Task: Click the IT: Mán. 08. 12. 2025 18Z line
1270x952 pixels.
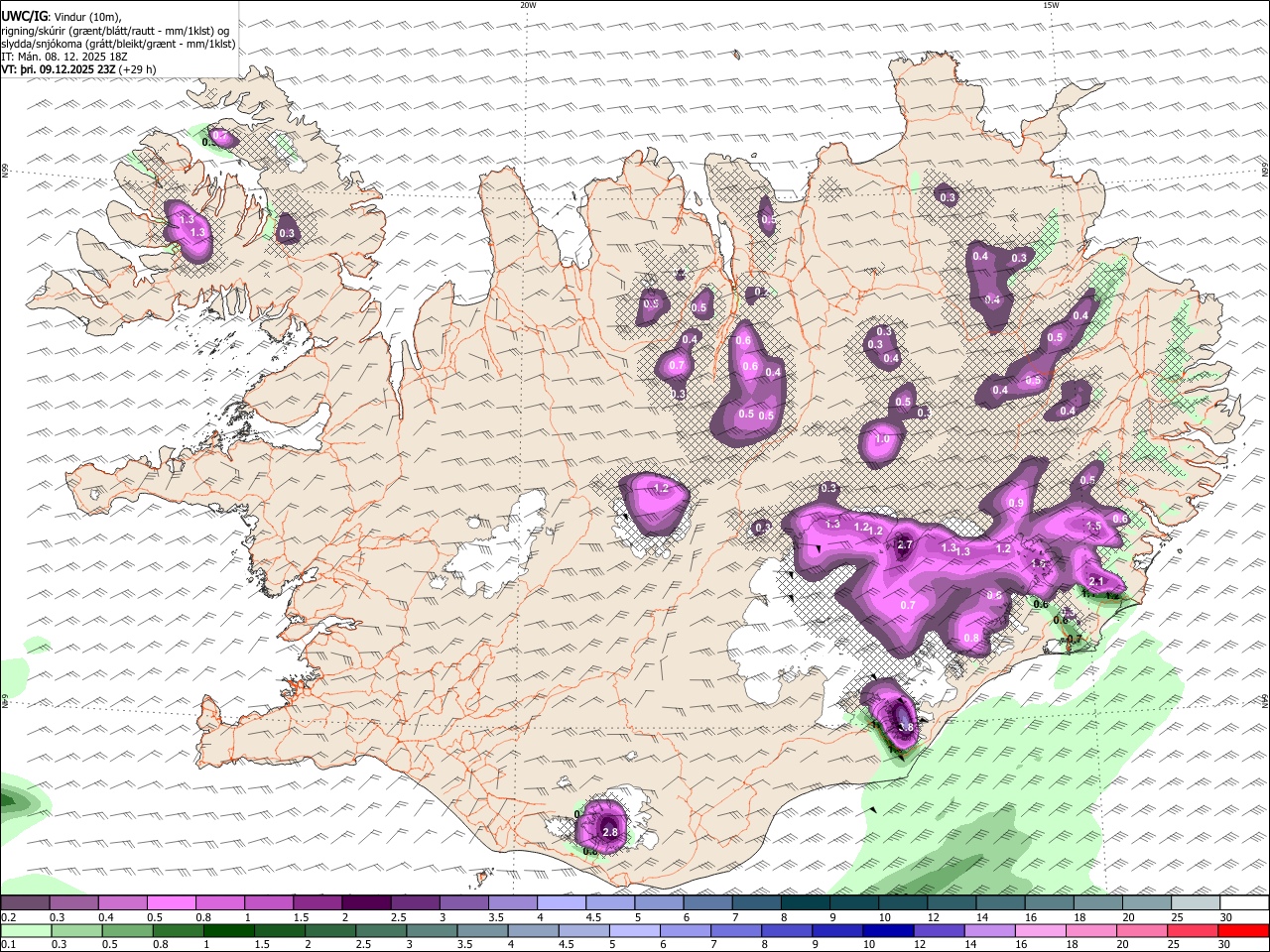Action: coord(64,57)
